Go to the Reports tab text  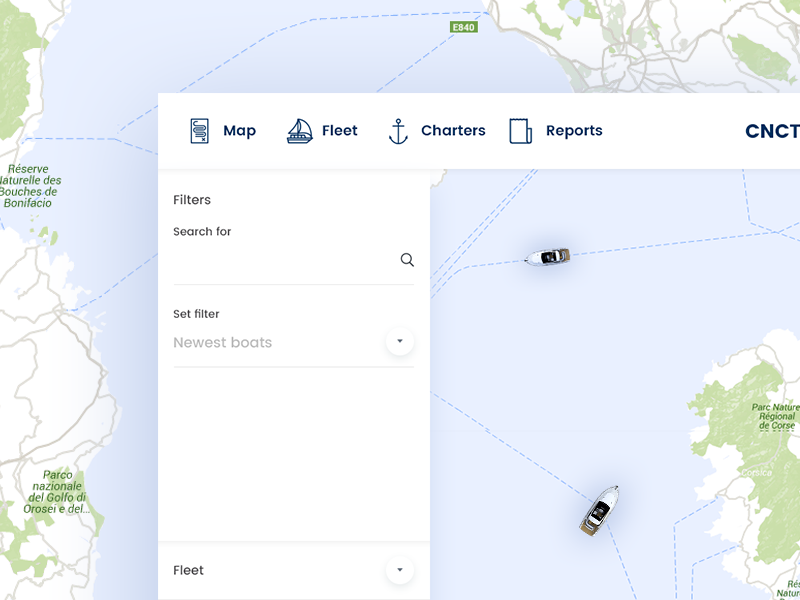574,131
